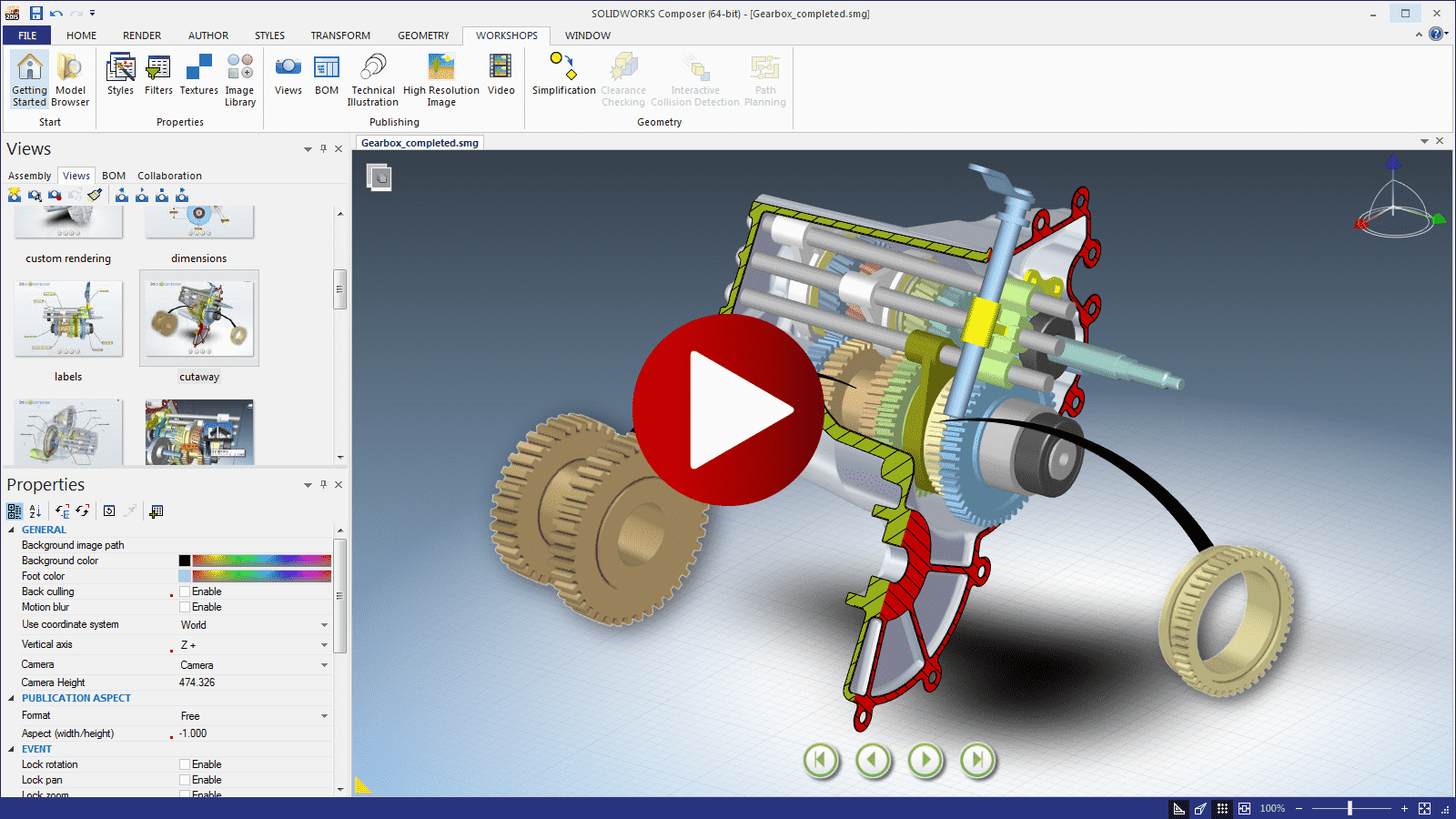Viewport: 1456px width, 819px height.
Task: Click the update view camera icon
Action: tap(35, 195)
